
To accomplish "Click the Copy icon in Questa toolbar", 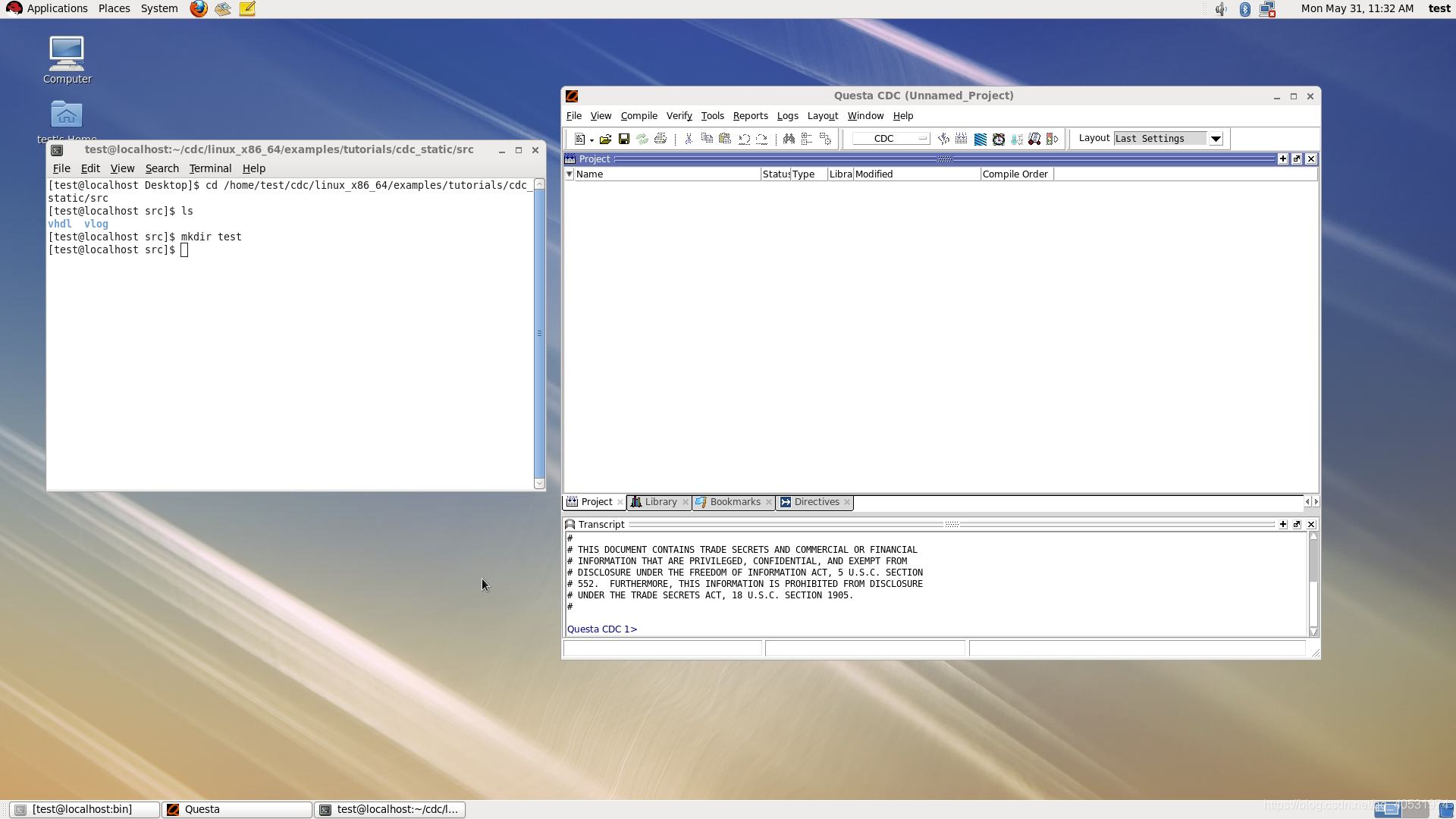I will 707,139.
